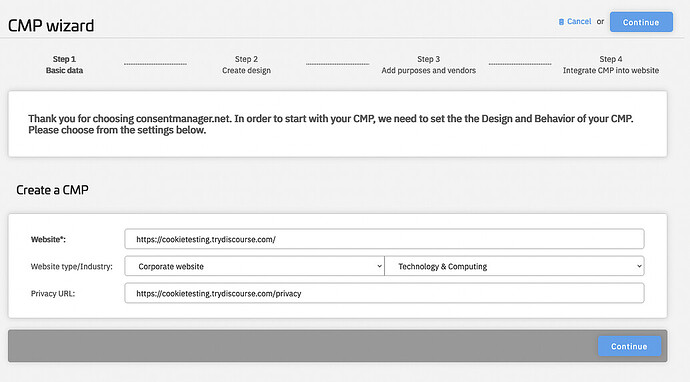This screenshot has width=690, height=382.
Task: Open the Corporate website type dropdown
Action: (254, 266)
